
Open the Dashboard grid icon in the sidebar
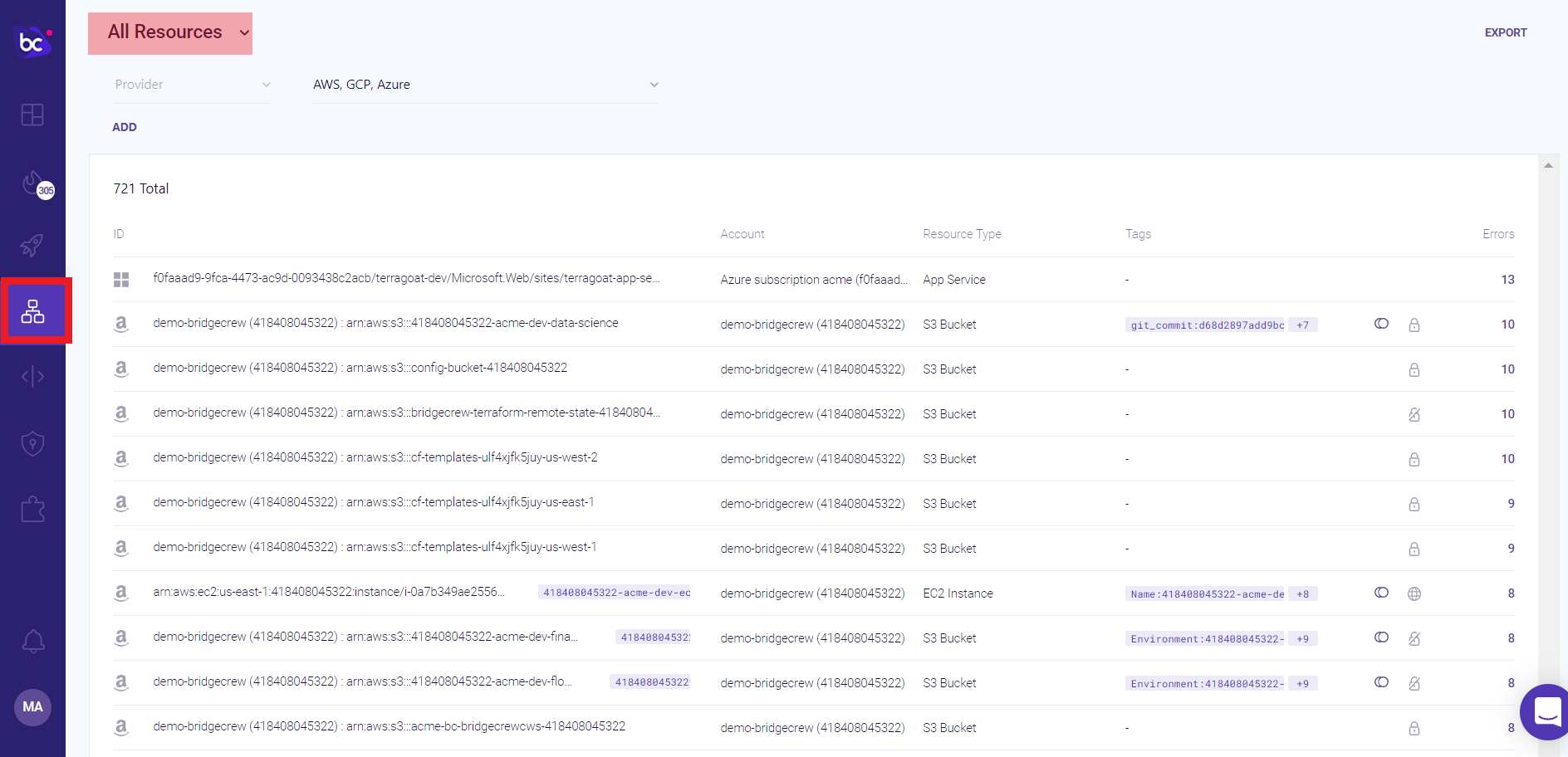[32, 115]
